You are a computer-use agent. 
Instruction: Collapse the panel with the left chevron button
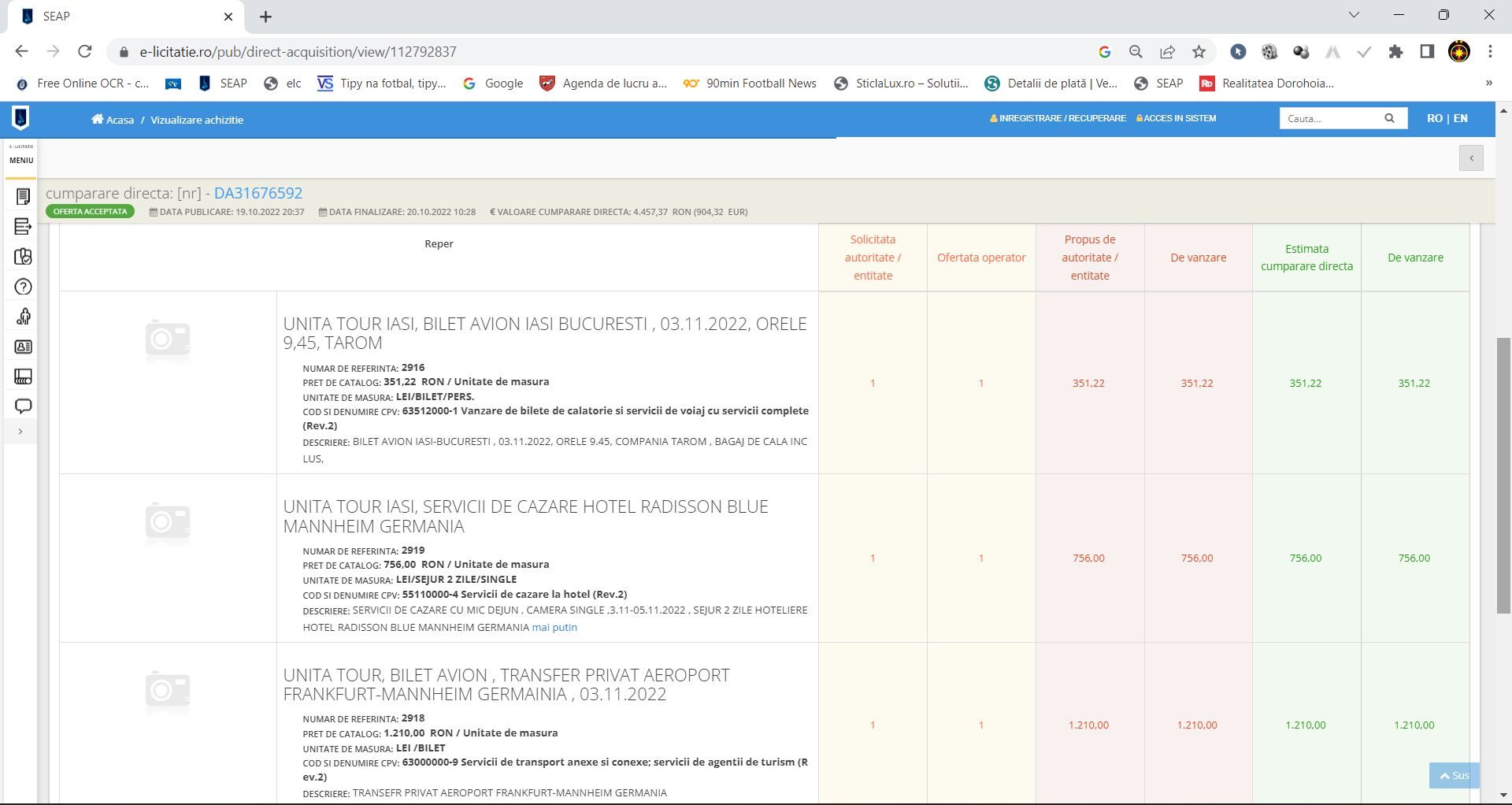click(x=1471, y=158)
